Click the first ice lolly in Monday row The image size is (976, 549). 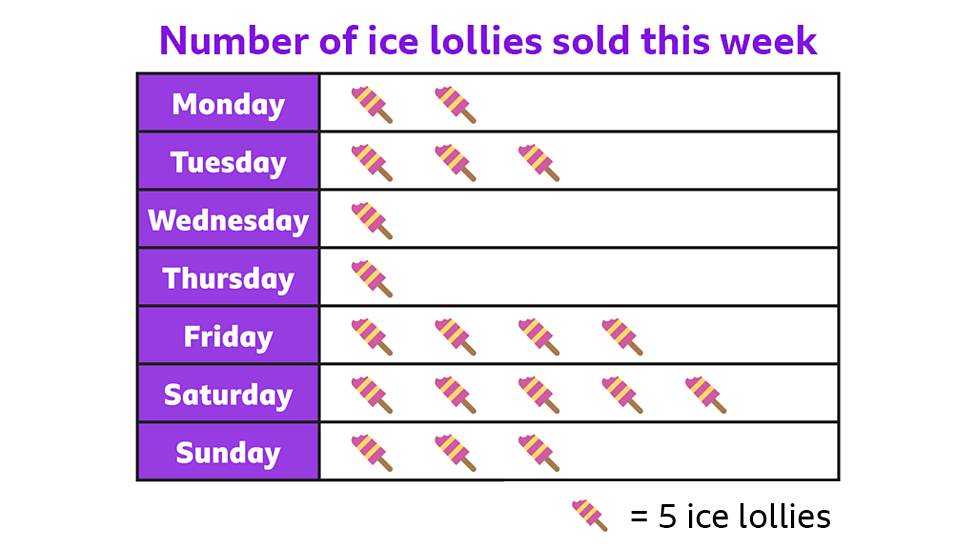point(371,104)
